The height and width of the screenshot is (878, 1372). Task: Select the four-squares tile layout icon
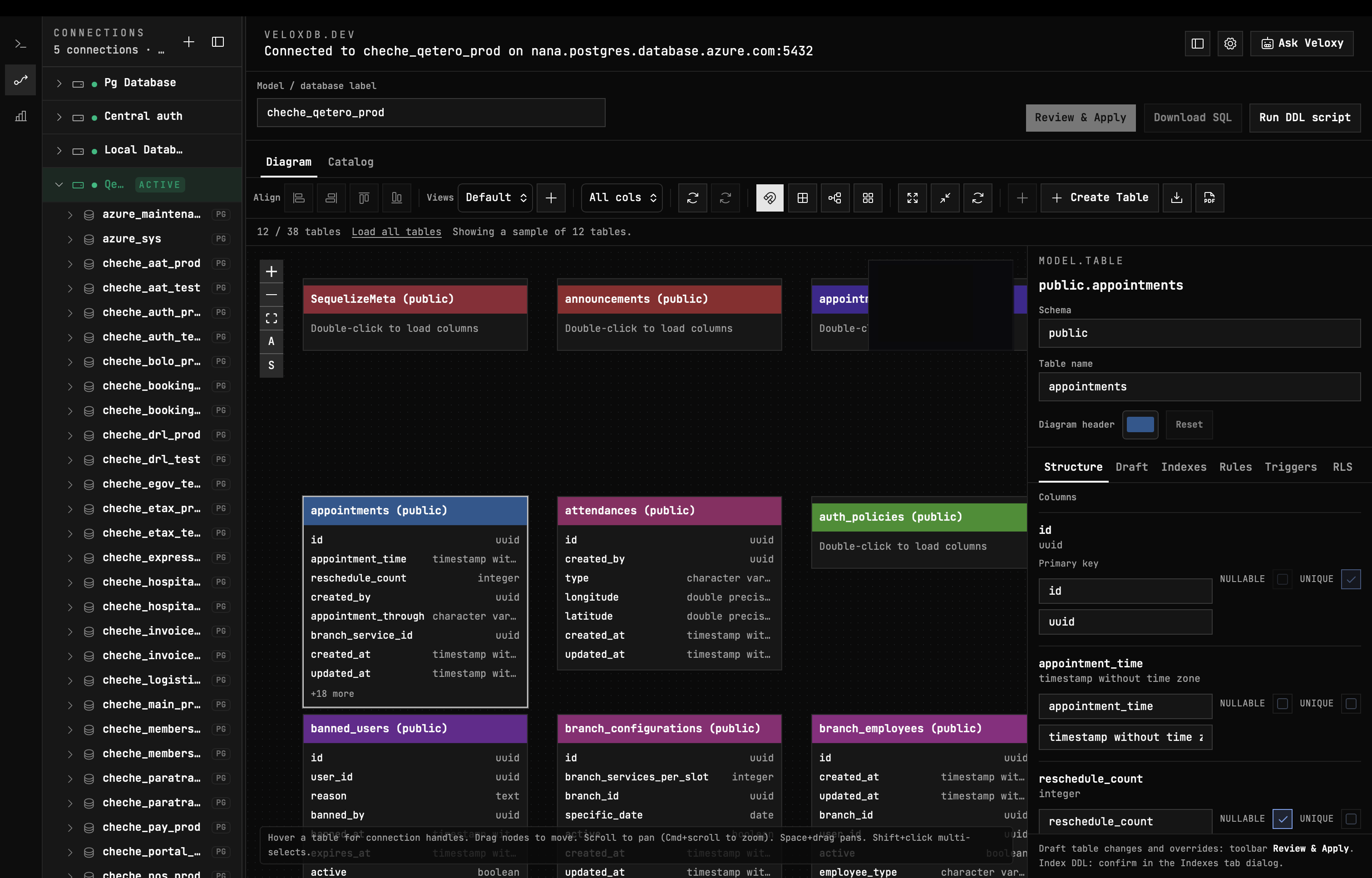pyautogui.click(x=868, y=198)
